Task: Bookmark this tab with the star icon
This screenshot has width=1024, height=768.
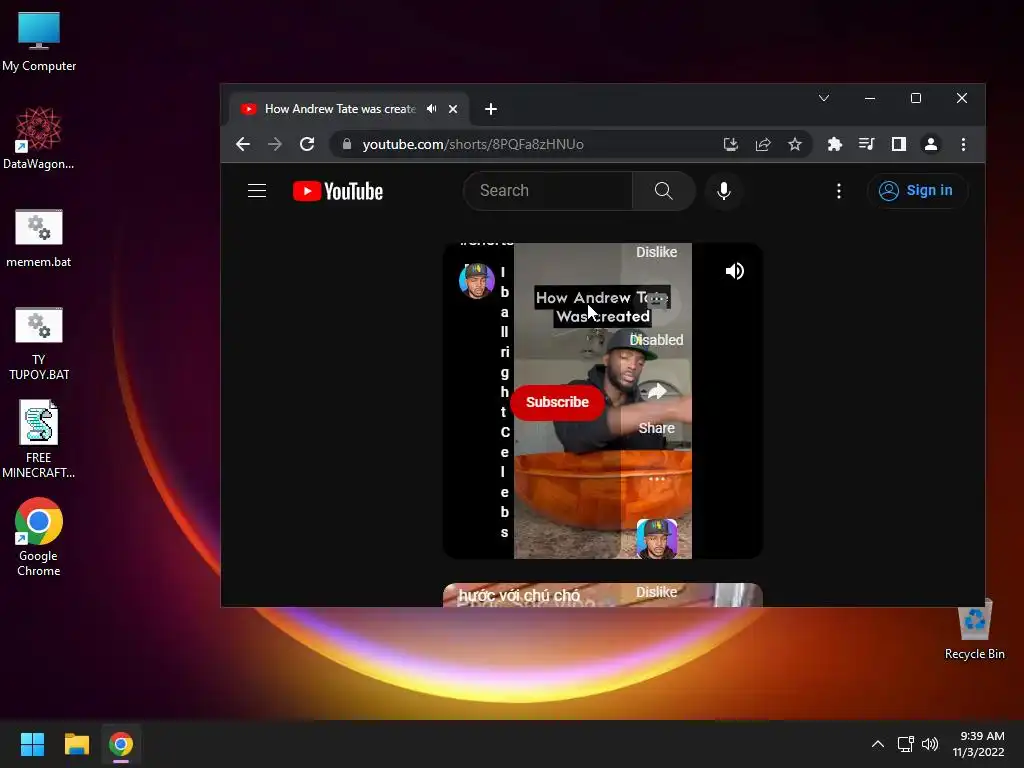Action: click(795, 144)
